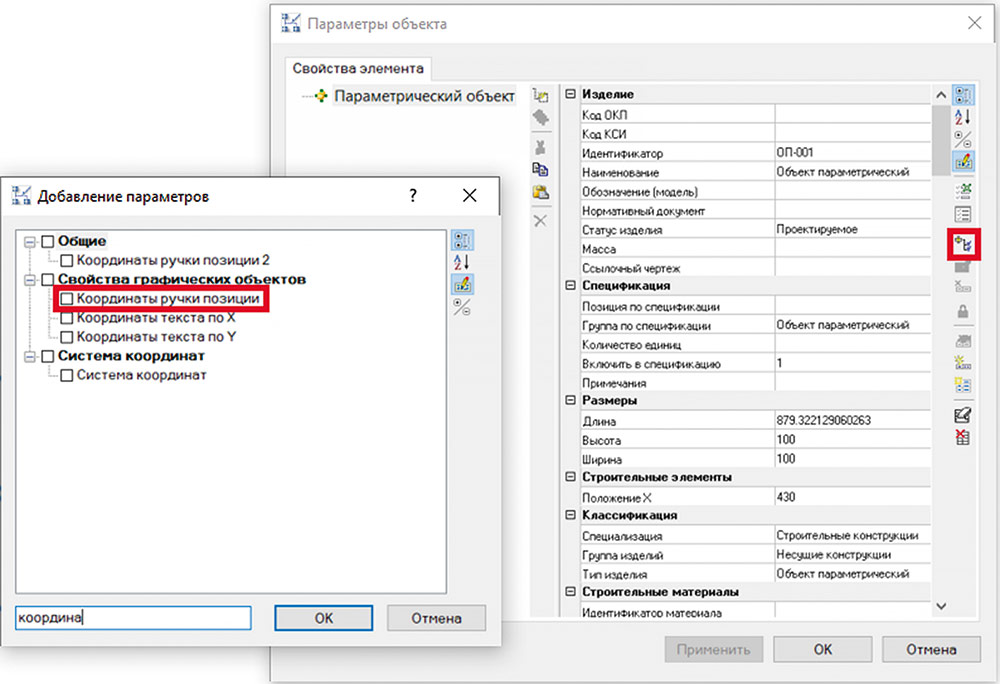This screenshot has height=684, width=1000.
Task: Collapse the Изделие property section
Action: pos(571,95)
